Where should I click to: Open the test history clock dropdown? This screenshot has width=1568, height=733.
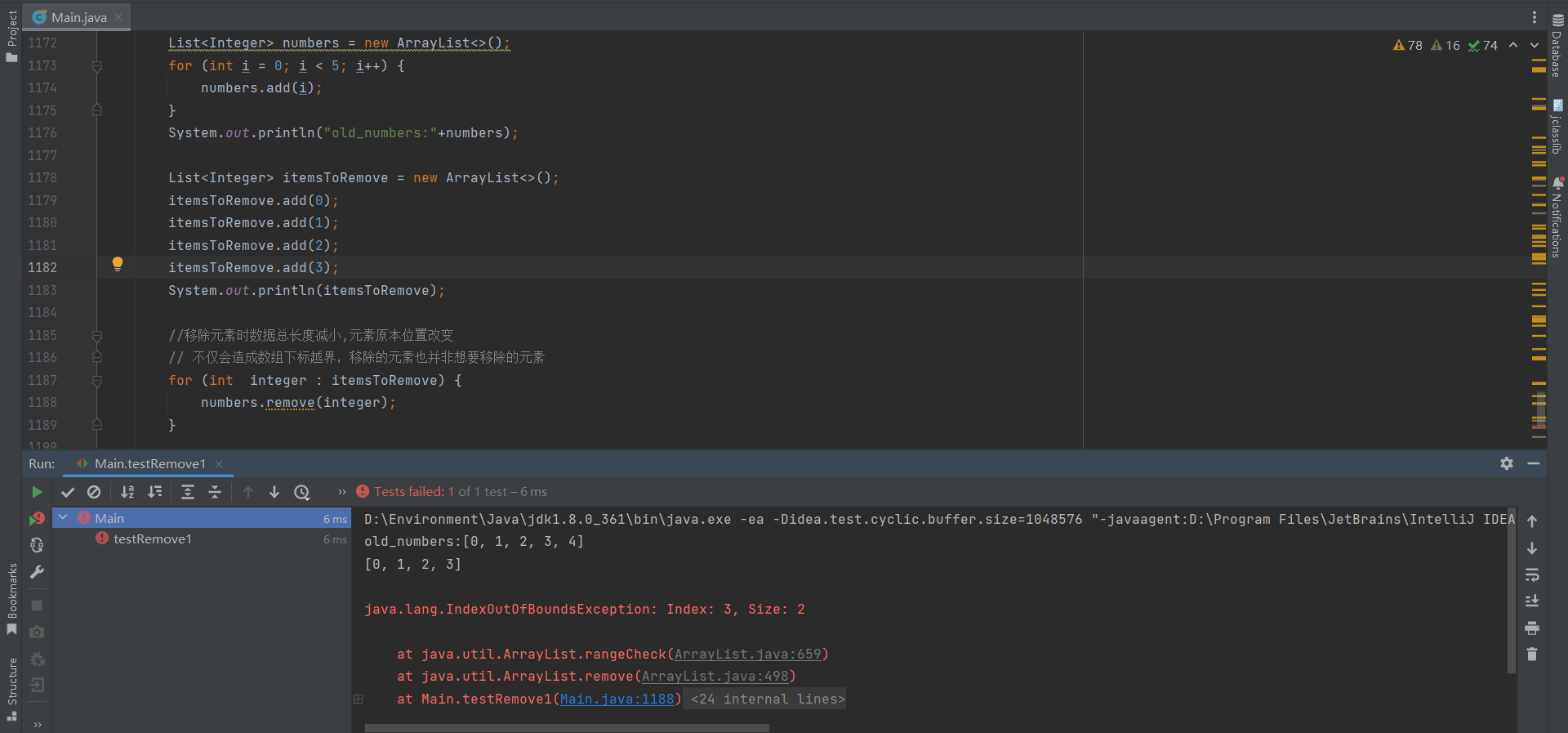coord(302,492)
